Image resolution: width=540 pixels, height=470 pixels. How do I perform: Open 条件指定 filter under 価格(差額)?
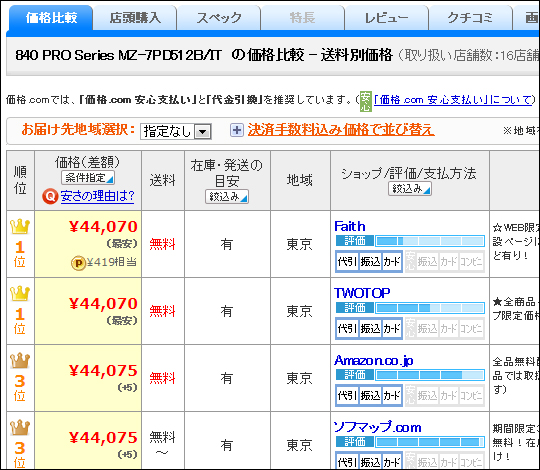(88, 178)
